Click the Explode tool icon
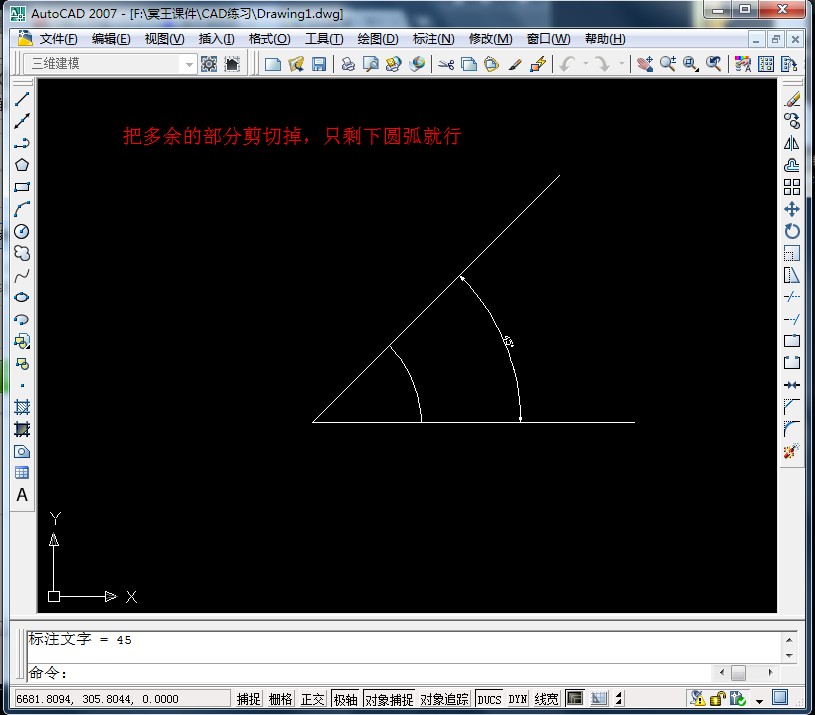The image size is (815, 715). 792,451
